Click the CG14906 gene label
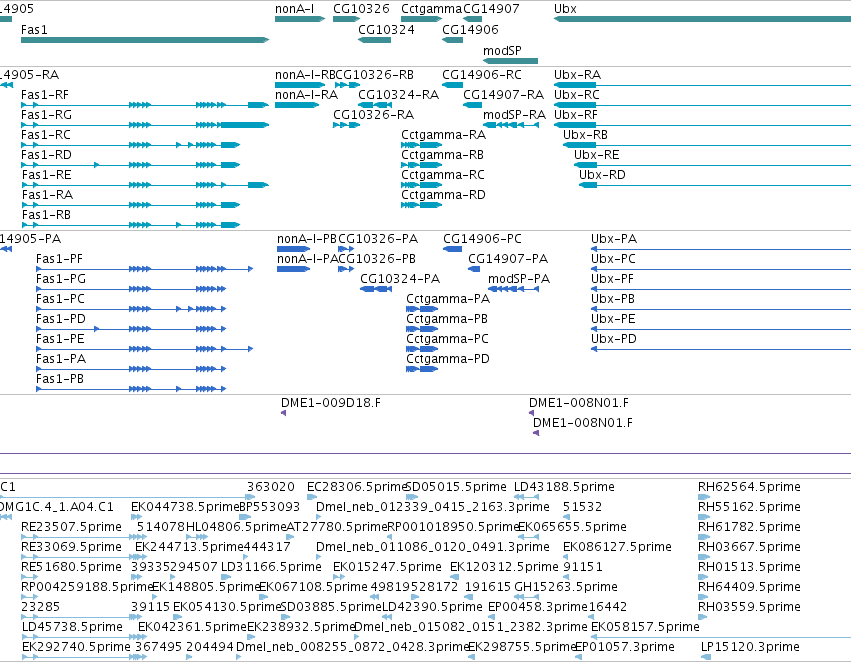The width and height of the screenshot is (851, 662). [470, 29]
